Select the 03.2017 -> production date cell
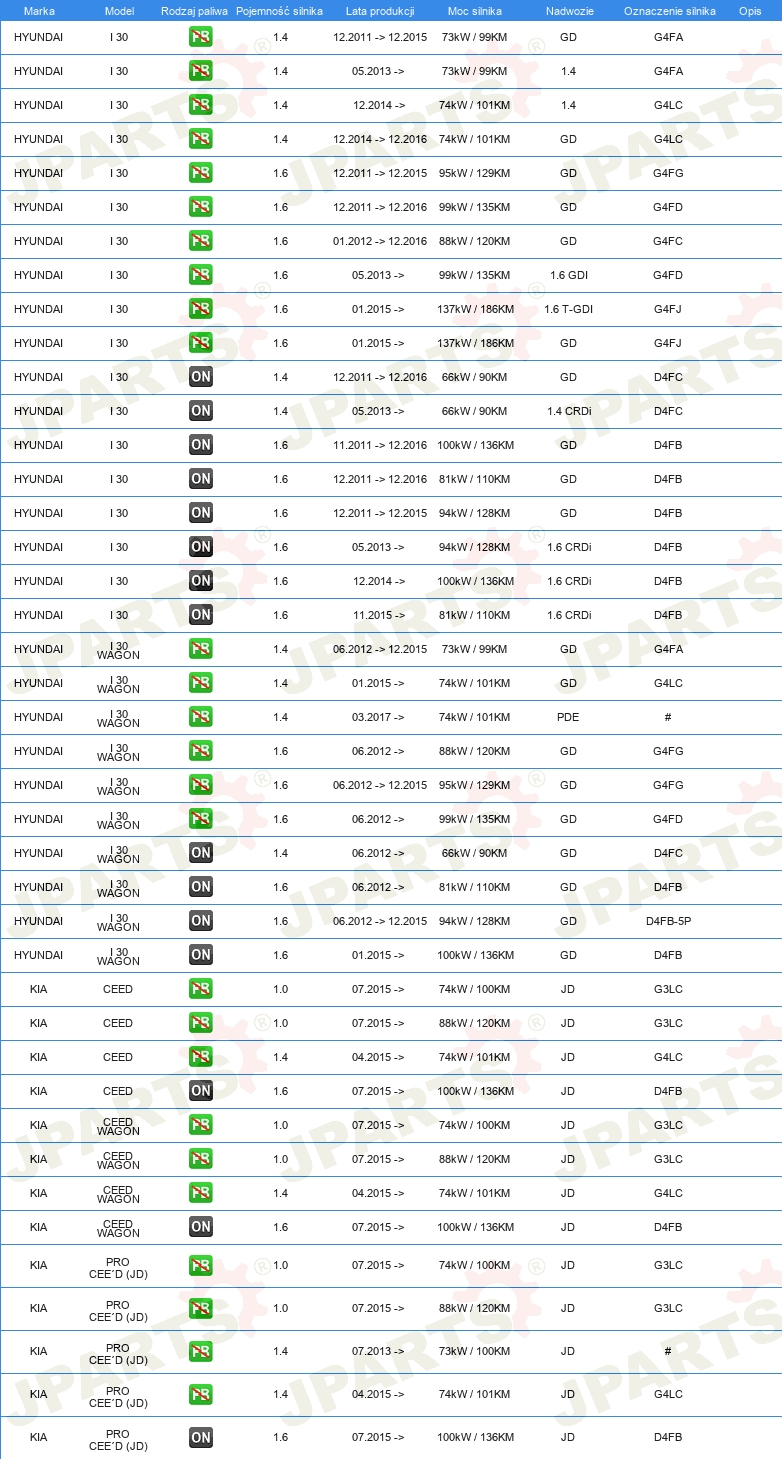 coord(378,717)
